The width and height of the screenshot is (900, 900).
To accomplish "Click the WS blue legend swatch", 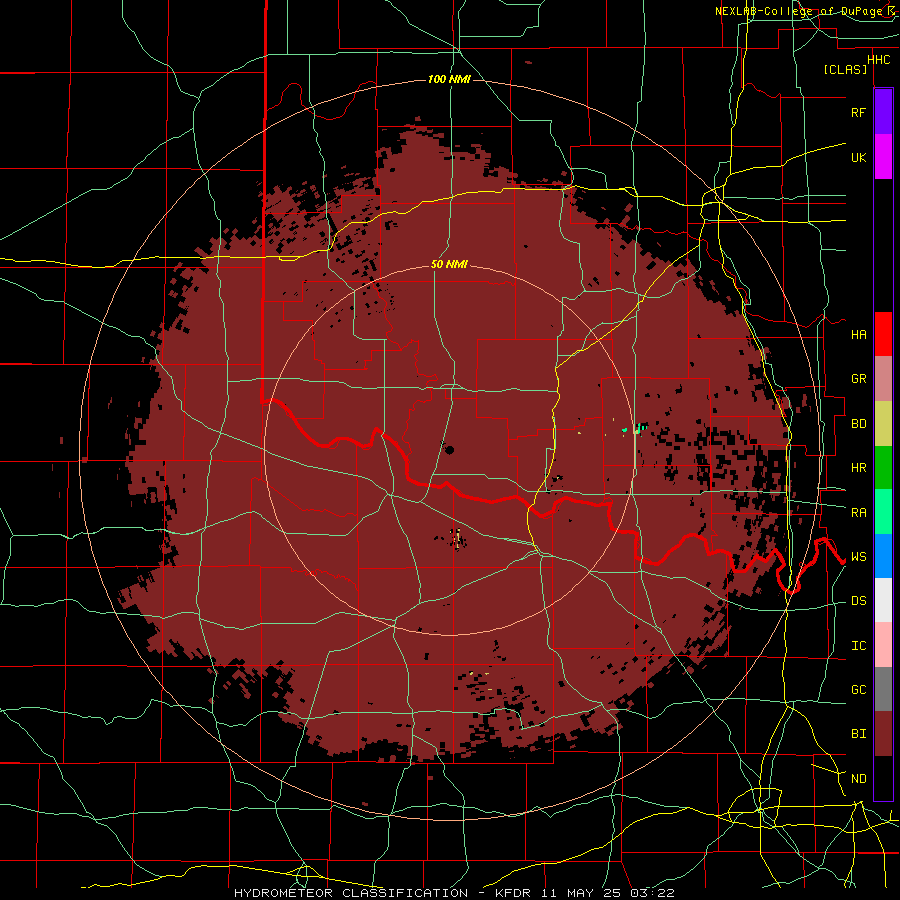I will (883, 556).
